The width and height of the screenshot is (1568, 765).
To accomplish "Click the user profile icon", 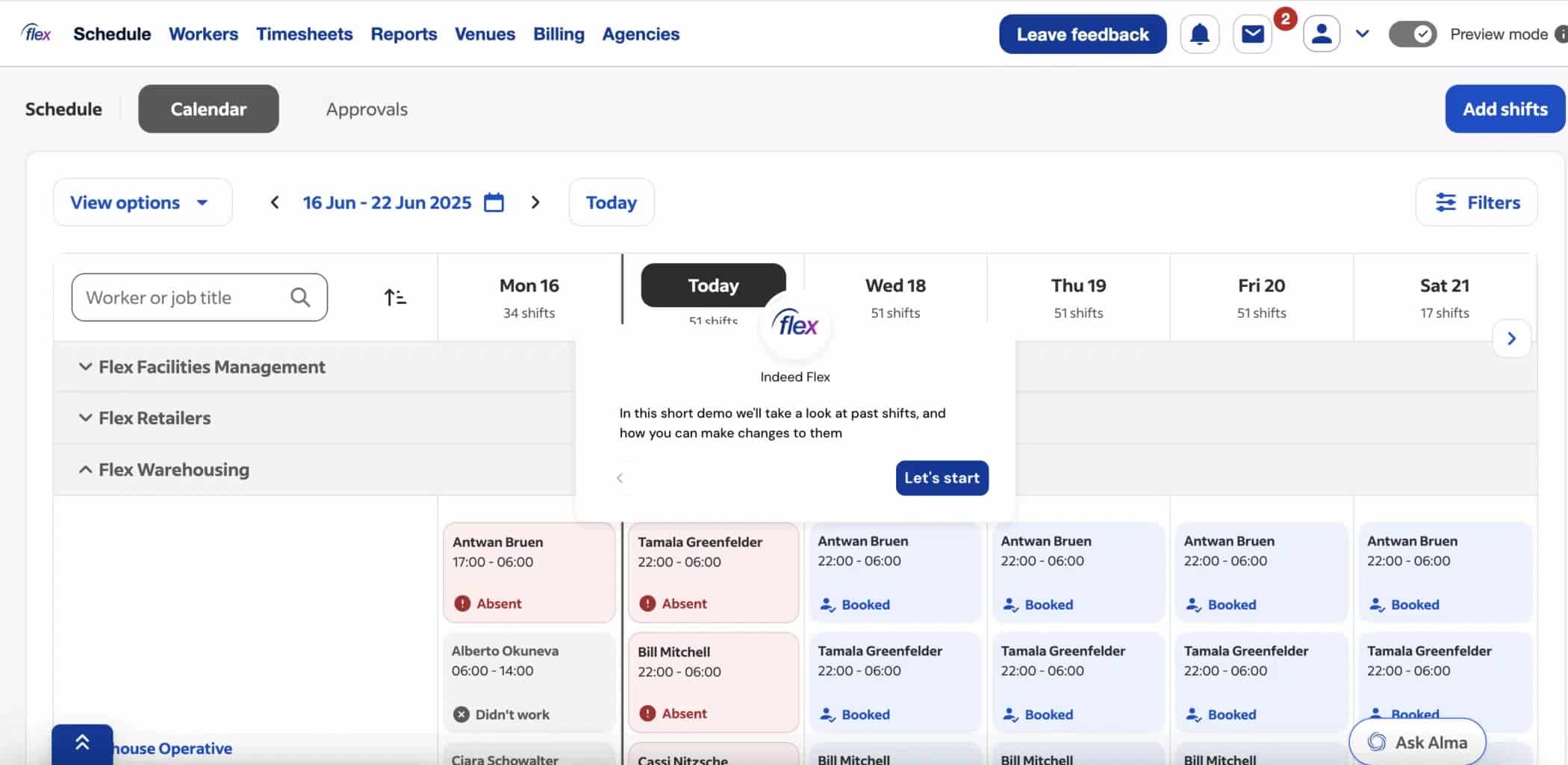I will pos(1321,34).
